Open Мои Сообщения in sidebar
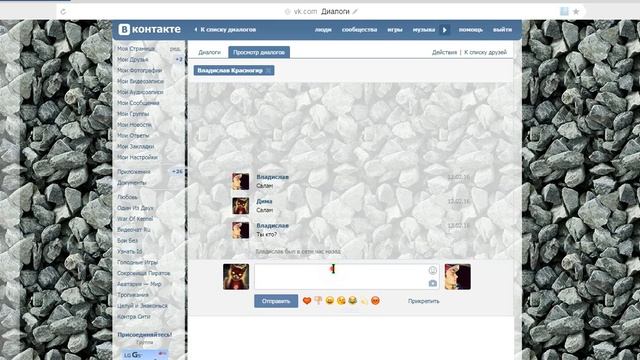 pos(138,103)
